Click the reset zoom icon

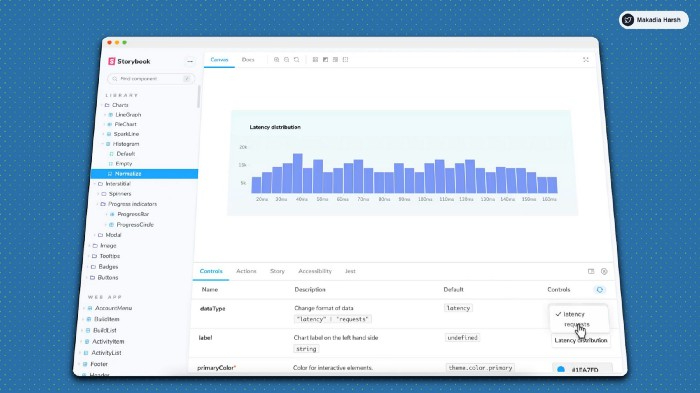(296, 59)
